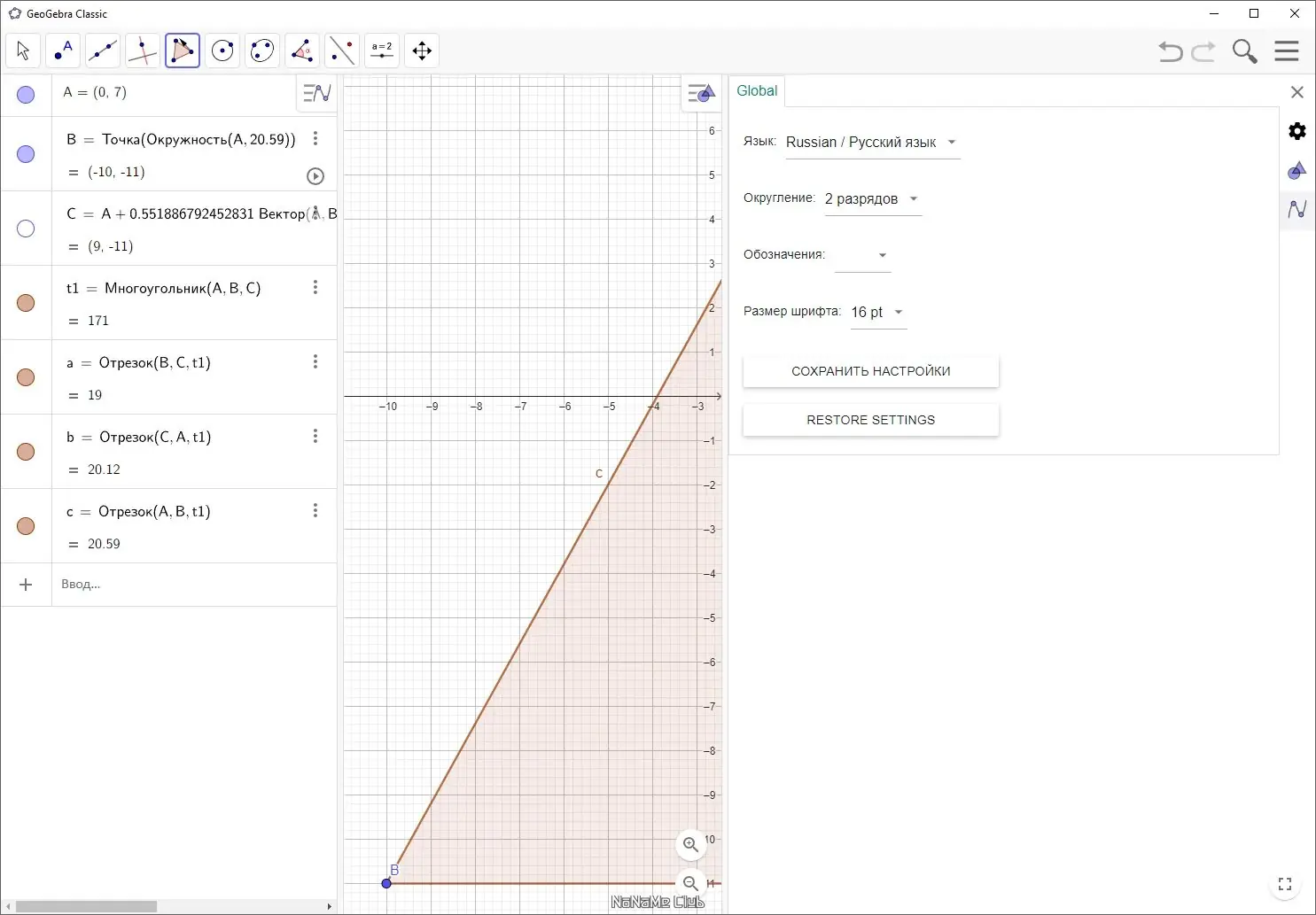Toggle the algebra style bar
Viewport: 1316px width, 915px height.
[x=316, y=92]
